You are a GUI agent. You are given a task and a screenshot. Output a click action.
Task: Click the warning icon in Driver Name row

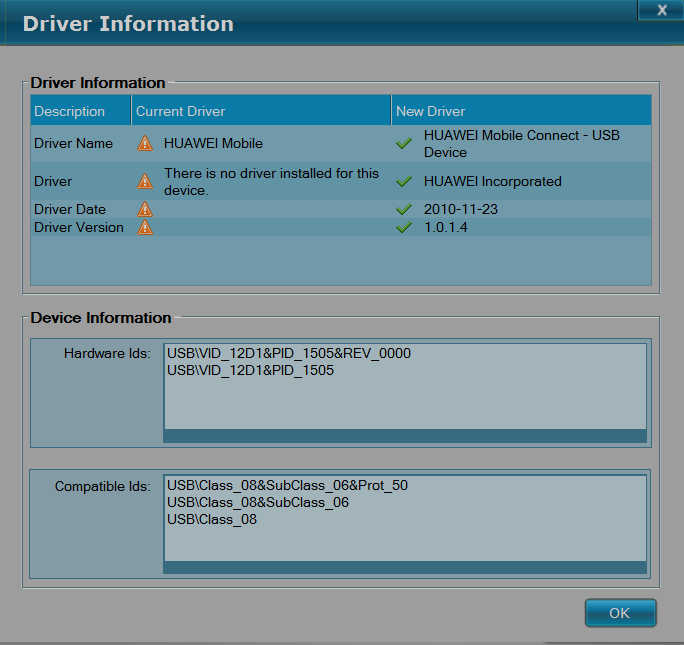pyautogui.click(x=145, y=143)
